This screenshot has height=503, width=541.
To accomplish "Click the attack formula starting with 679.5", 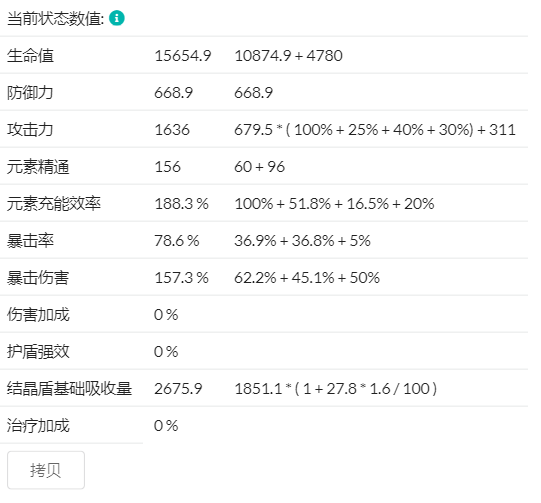I will [x=375, y=130].
